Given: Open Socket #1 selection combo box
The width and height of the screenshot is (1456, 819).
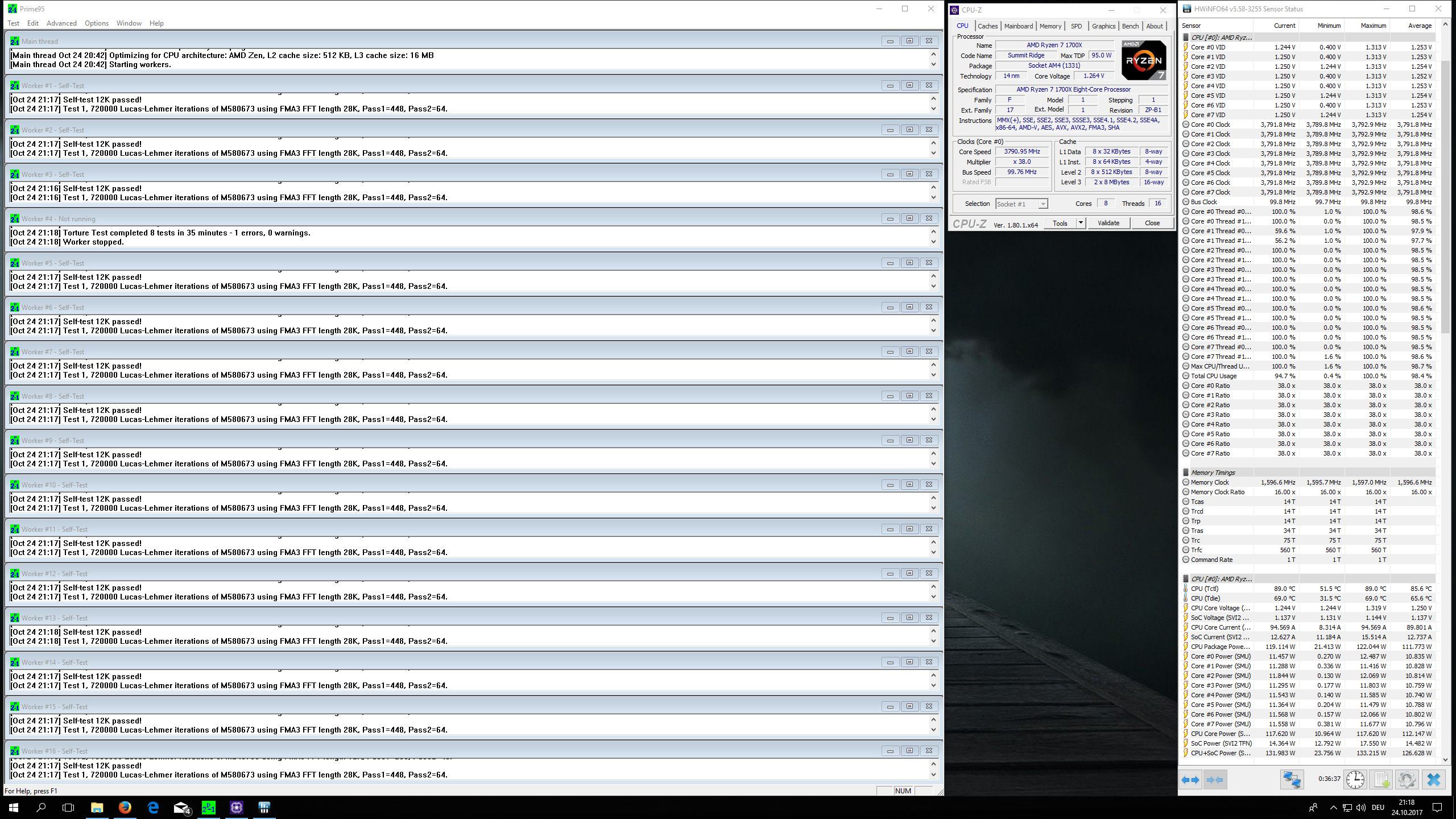Looking at the screenshot, I should pos(1021,204).
